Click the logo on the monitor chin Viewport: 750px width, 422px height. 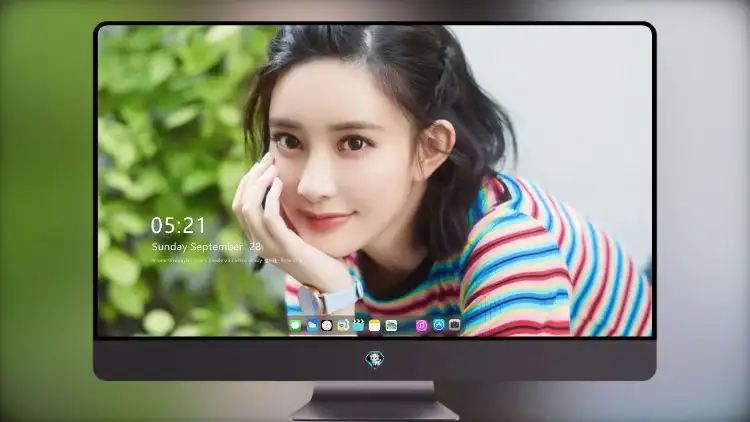click(x=375, y=359)
